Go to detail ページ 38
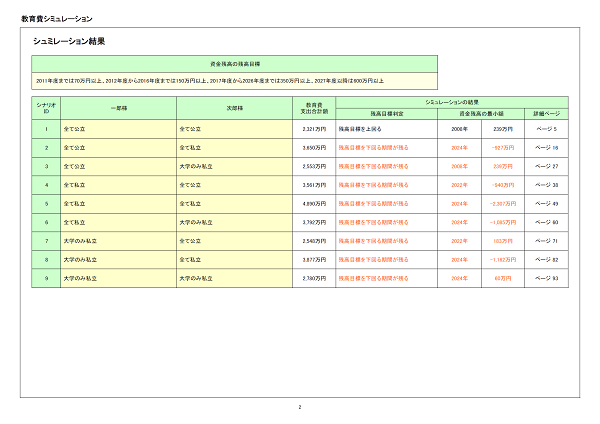The image size is (600, 424). (x=546, y=185)
